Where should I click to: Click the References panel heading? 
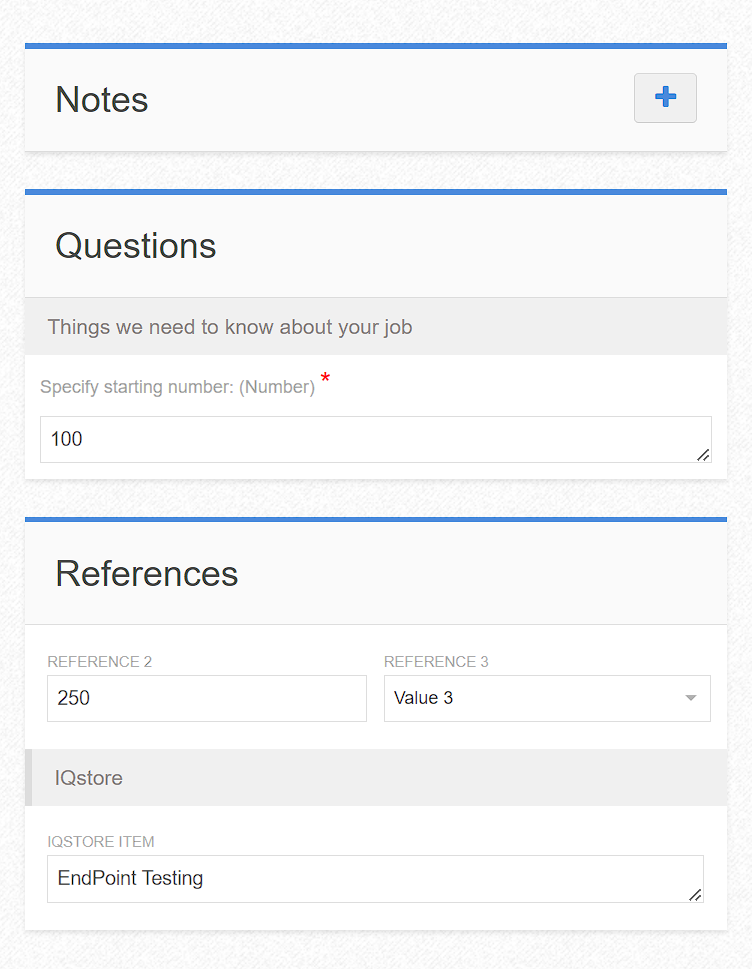click(147, 574)
